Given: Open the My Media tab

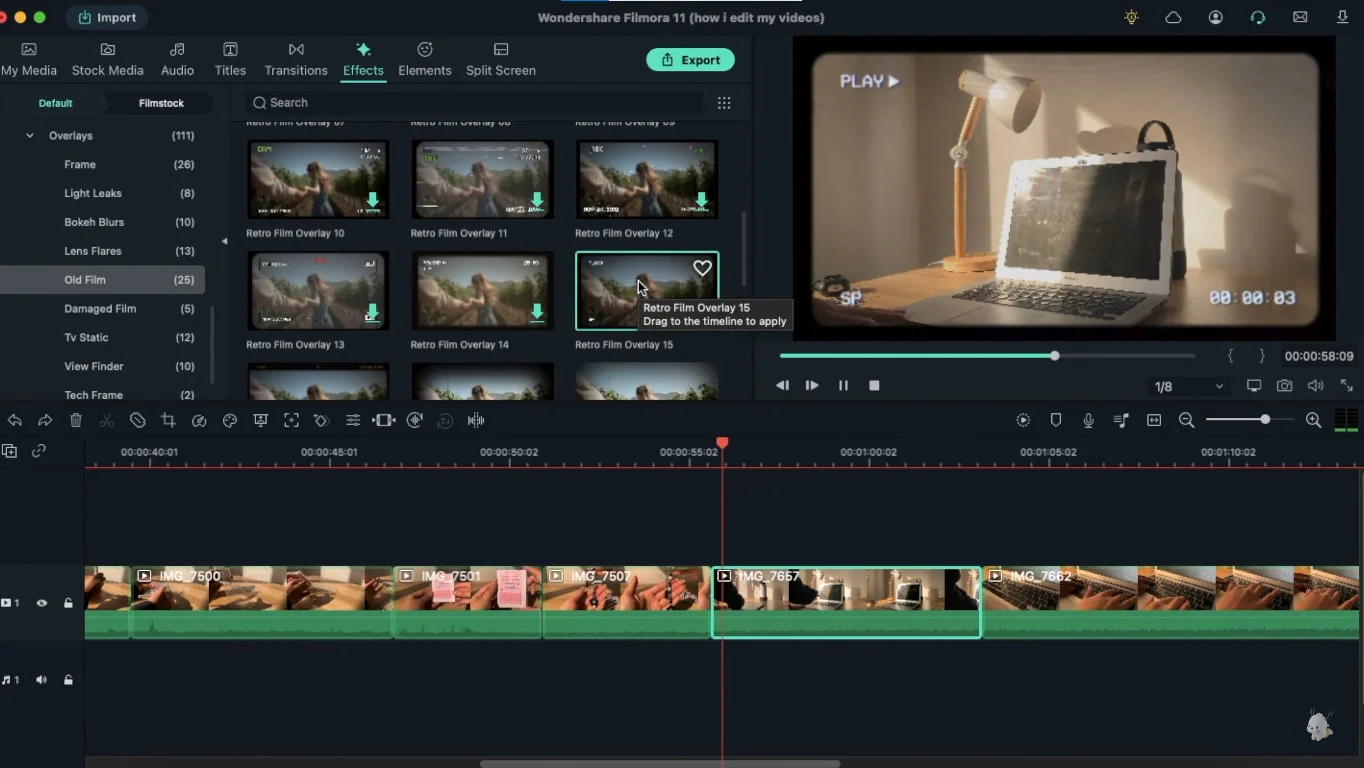Looking at the screenshot, I should click(x=29, y=60).
